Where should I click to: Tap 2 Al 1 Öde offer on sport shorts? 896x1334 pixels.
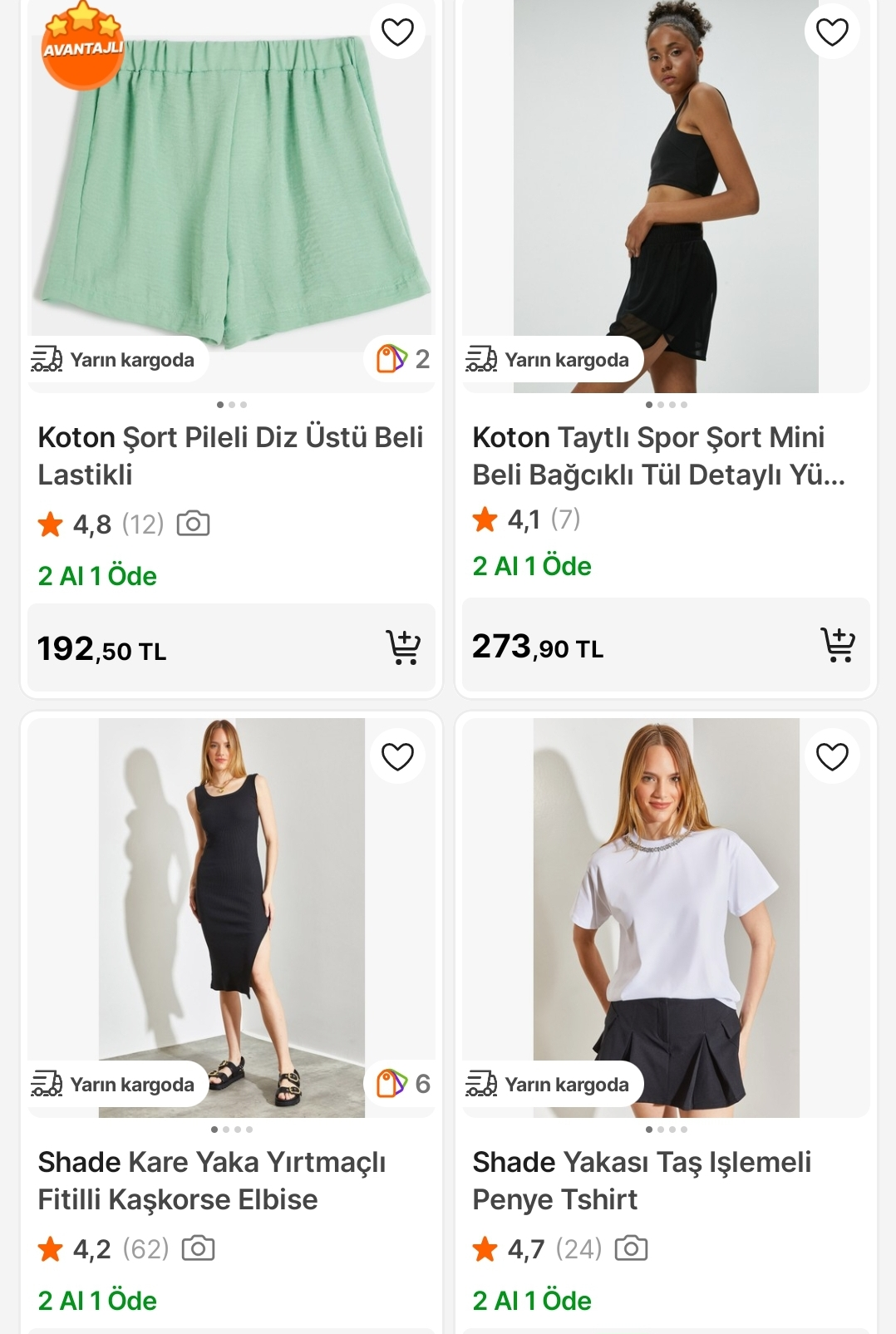click(x=532, y=566)
